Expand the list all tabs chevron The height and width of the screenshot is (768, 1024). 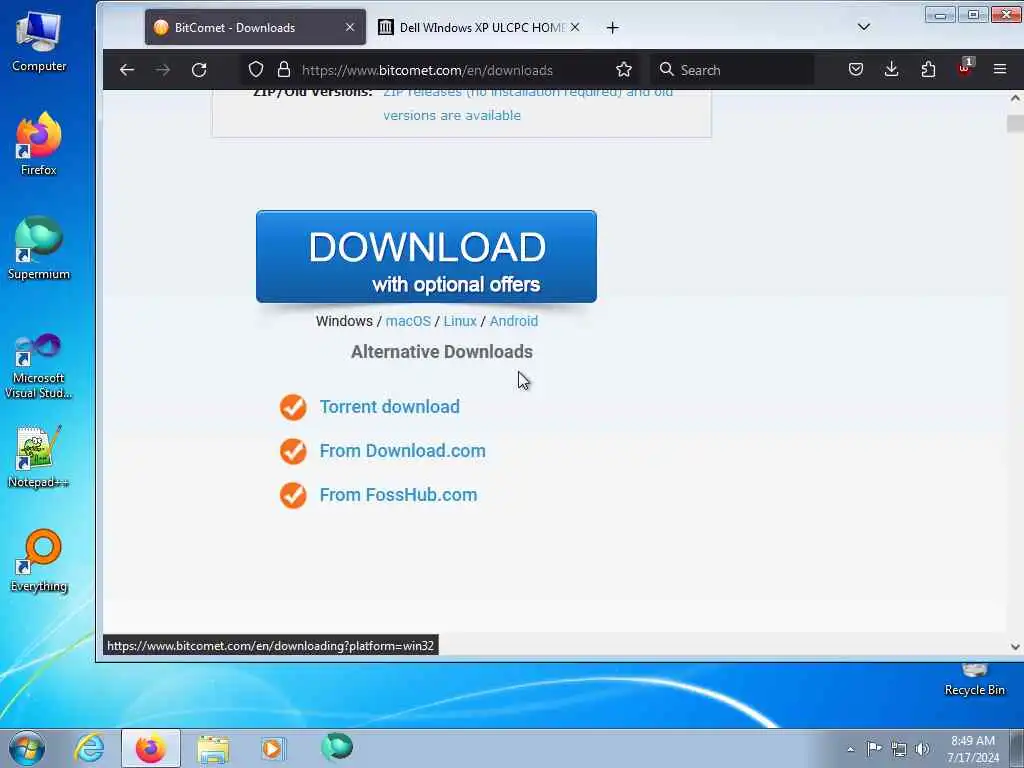point(863,27)
